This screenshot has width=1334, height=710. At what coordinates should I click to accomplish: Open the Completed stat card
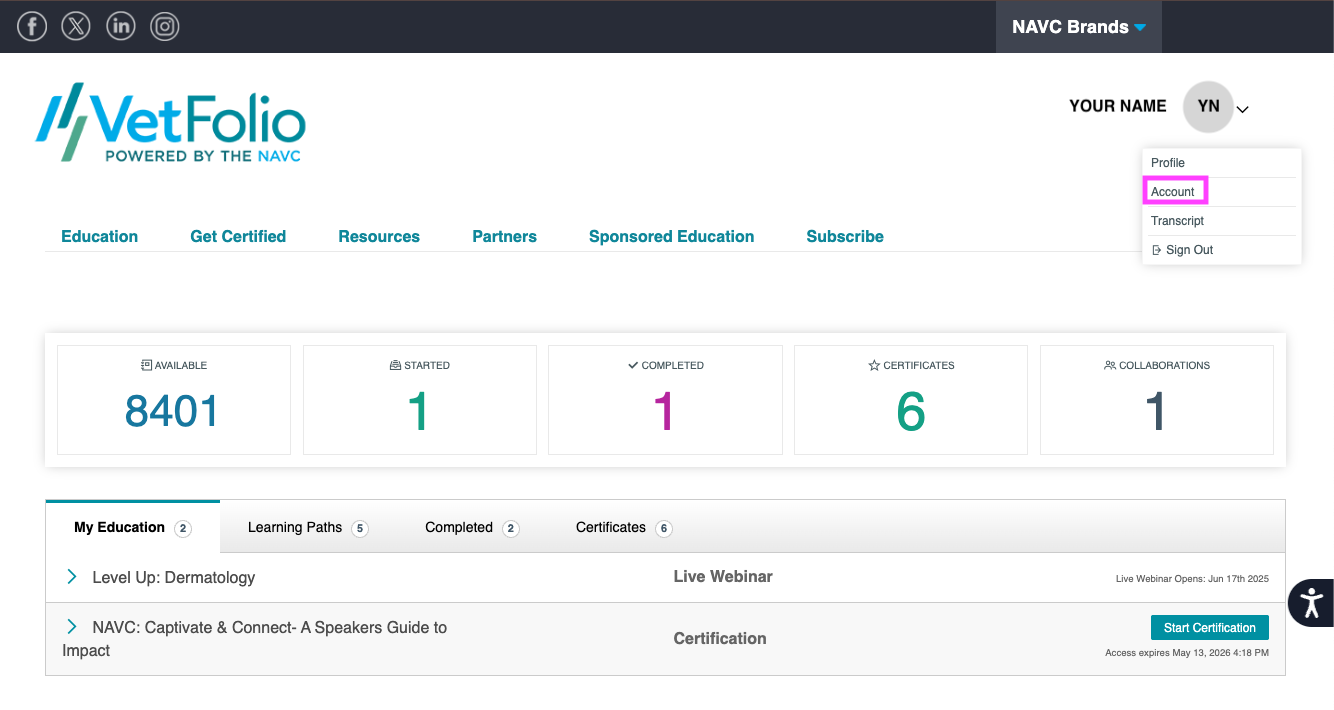tap(665, 400)
